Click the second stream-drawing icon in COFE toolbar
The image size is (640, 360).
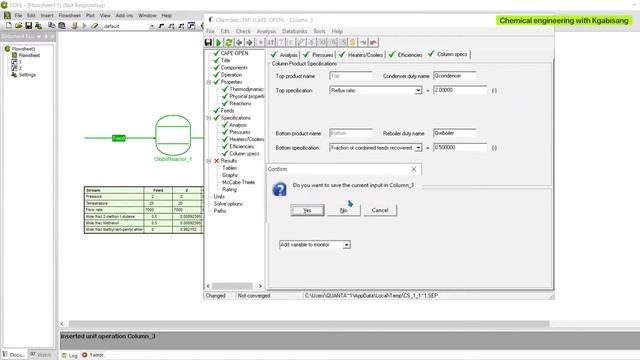coord(171,26)
